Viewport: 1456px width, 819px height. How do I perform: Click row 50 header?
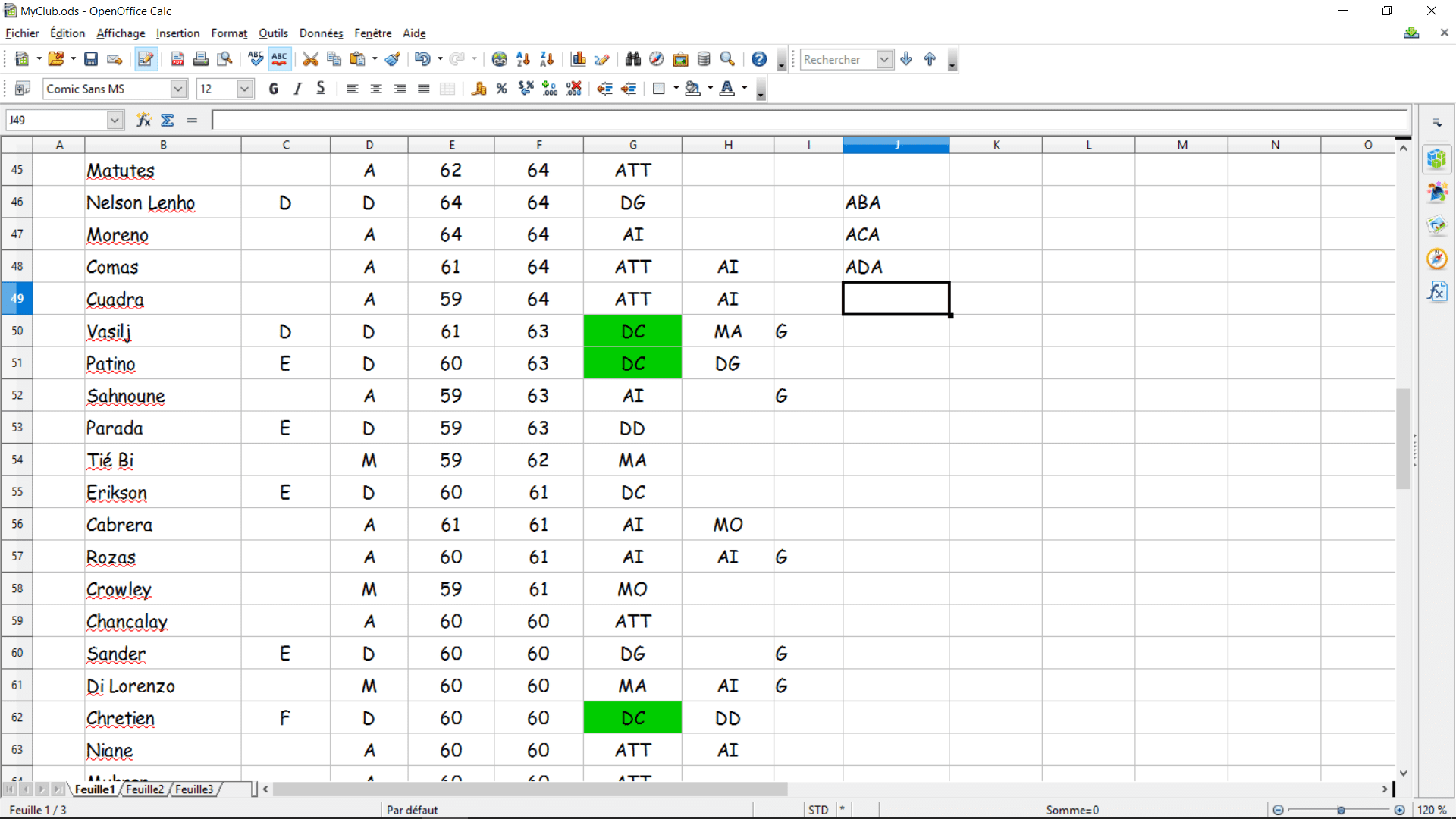pos(17,331)
